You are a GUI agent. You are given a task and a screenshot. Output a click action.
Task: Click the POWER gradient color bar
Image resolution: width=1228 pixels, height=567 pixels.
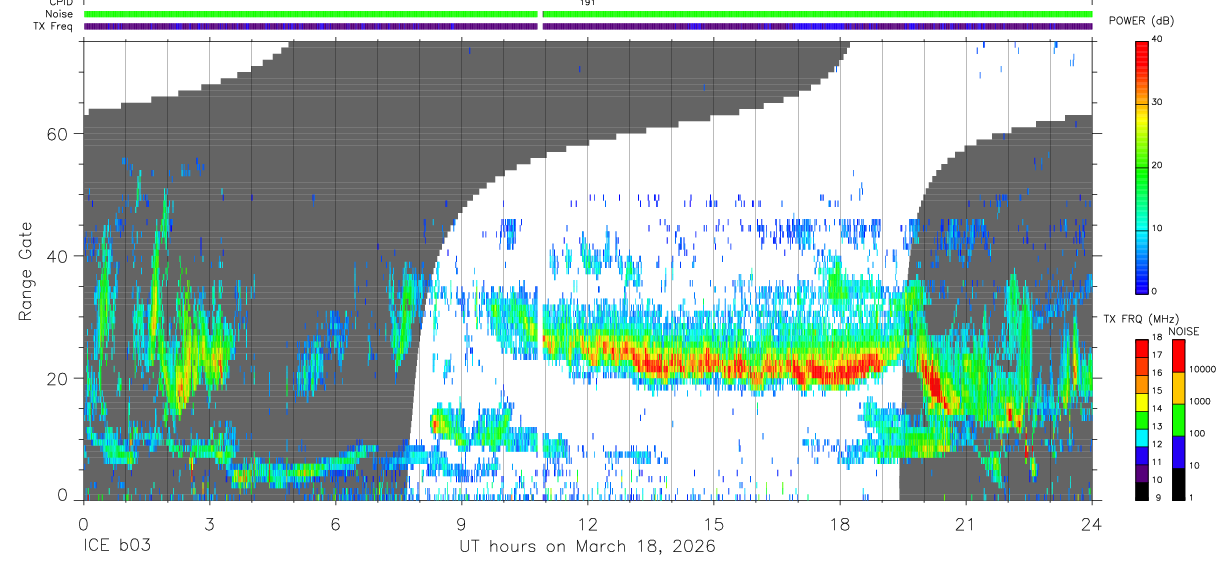tap(1141, 166)
